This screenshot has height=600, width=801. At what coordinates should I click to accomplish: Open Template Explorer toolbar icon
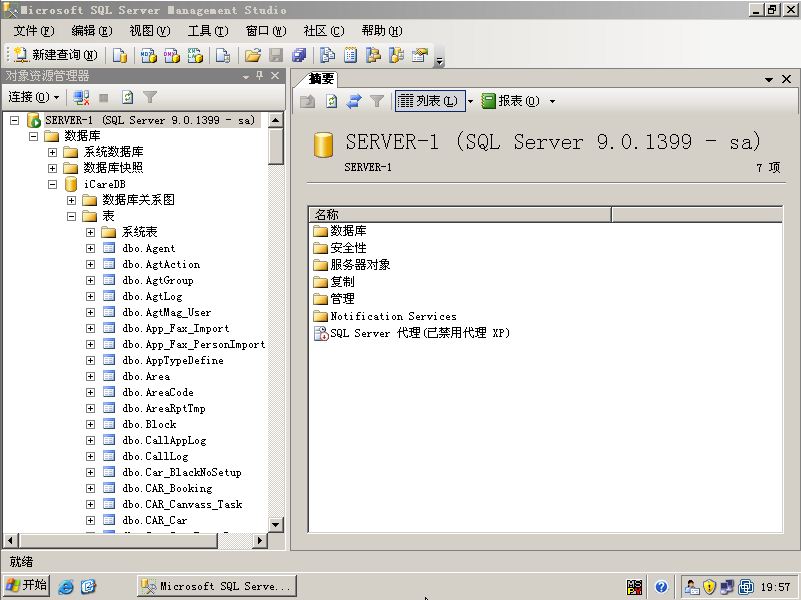396,55
